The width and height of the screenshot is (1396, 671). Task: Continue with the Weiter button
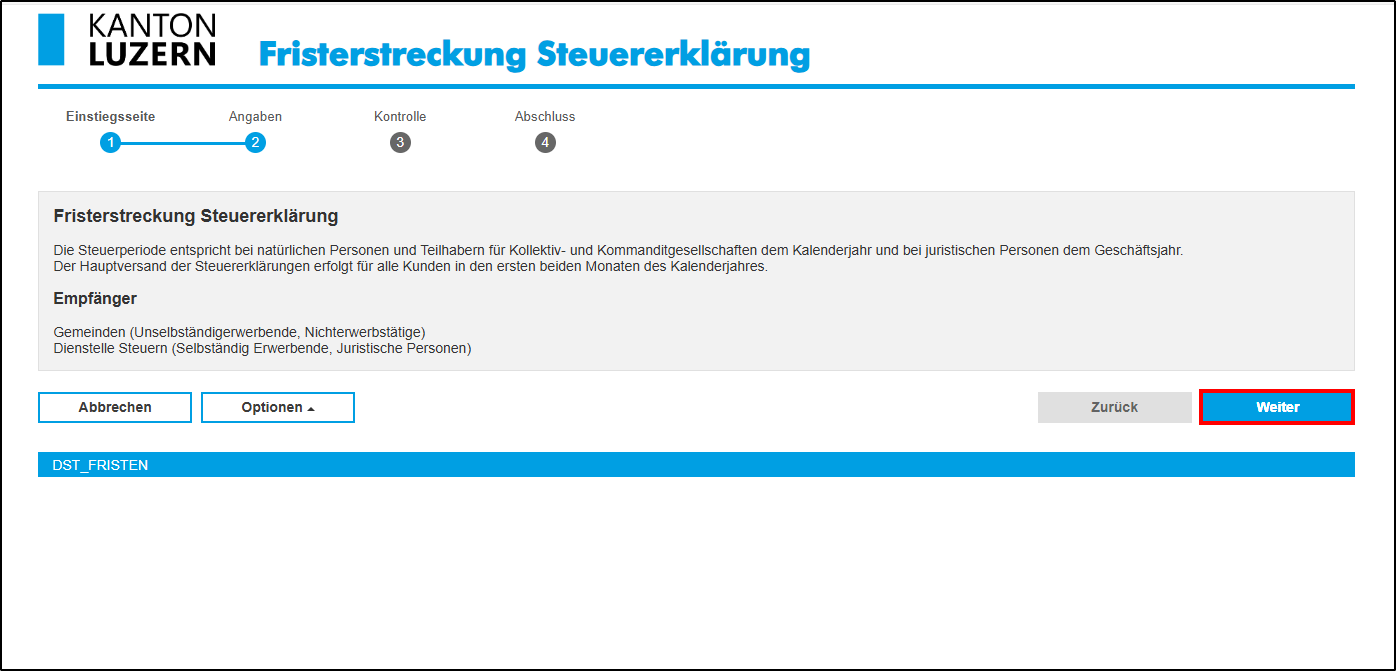pos(1277,408)
